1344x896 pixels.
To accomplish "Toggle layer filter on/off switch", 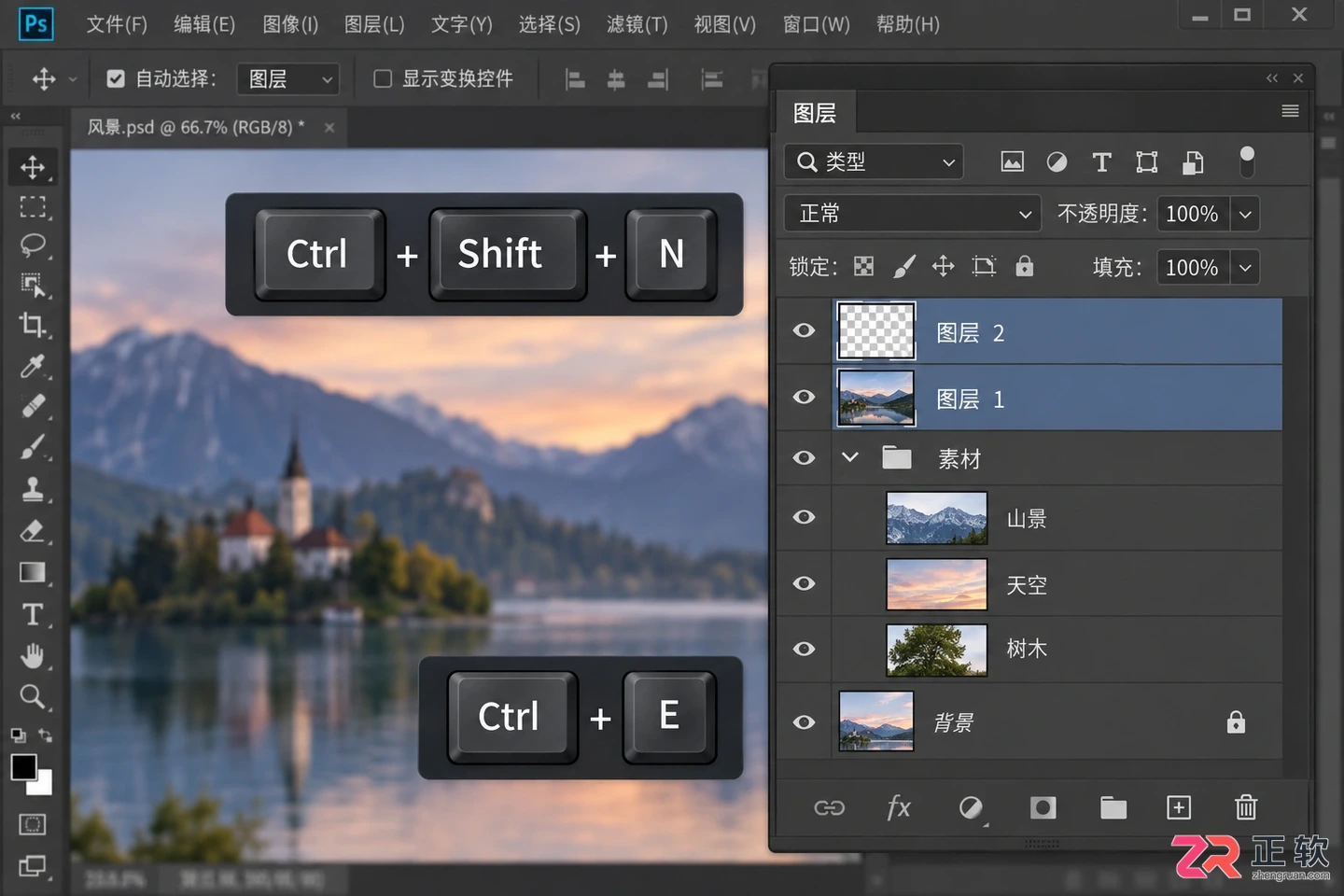I will [1247, 161].
